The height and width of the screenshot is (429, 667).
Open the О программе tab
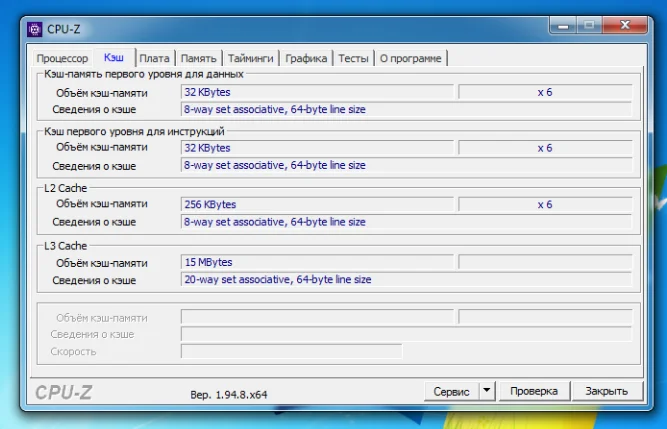point(410,58)
